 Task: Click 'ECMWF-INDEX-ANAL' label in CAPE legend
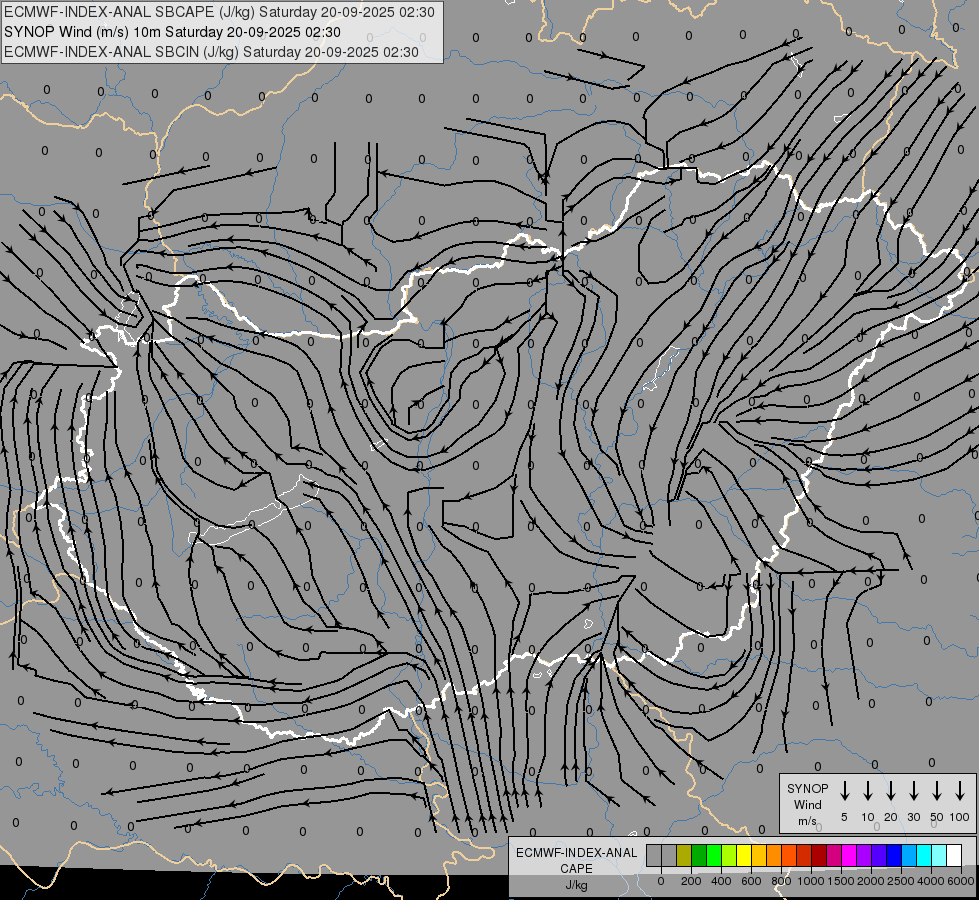pos(576,853)
